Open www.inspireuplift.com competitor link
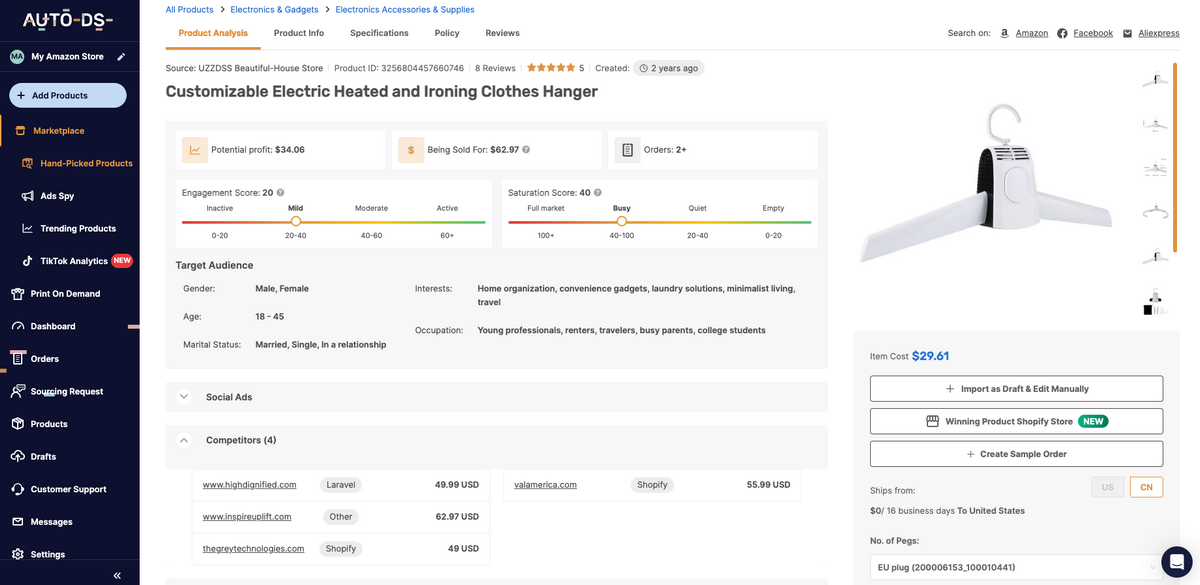This screenshot has height=585, width=1200. [x=247, y=517]
